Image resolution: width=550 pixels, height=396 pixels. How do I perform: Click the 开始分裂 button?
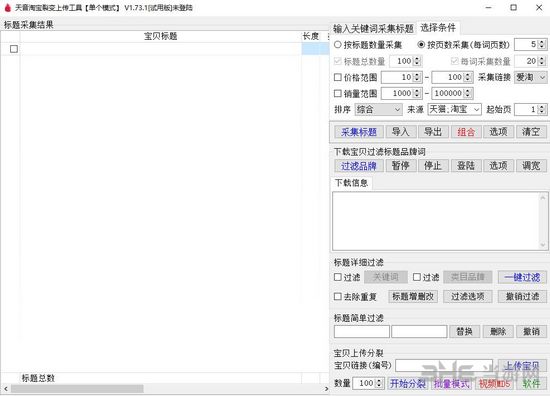408,383
